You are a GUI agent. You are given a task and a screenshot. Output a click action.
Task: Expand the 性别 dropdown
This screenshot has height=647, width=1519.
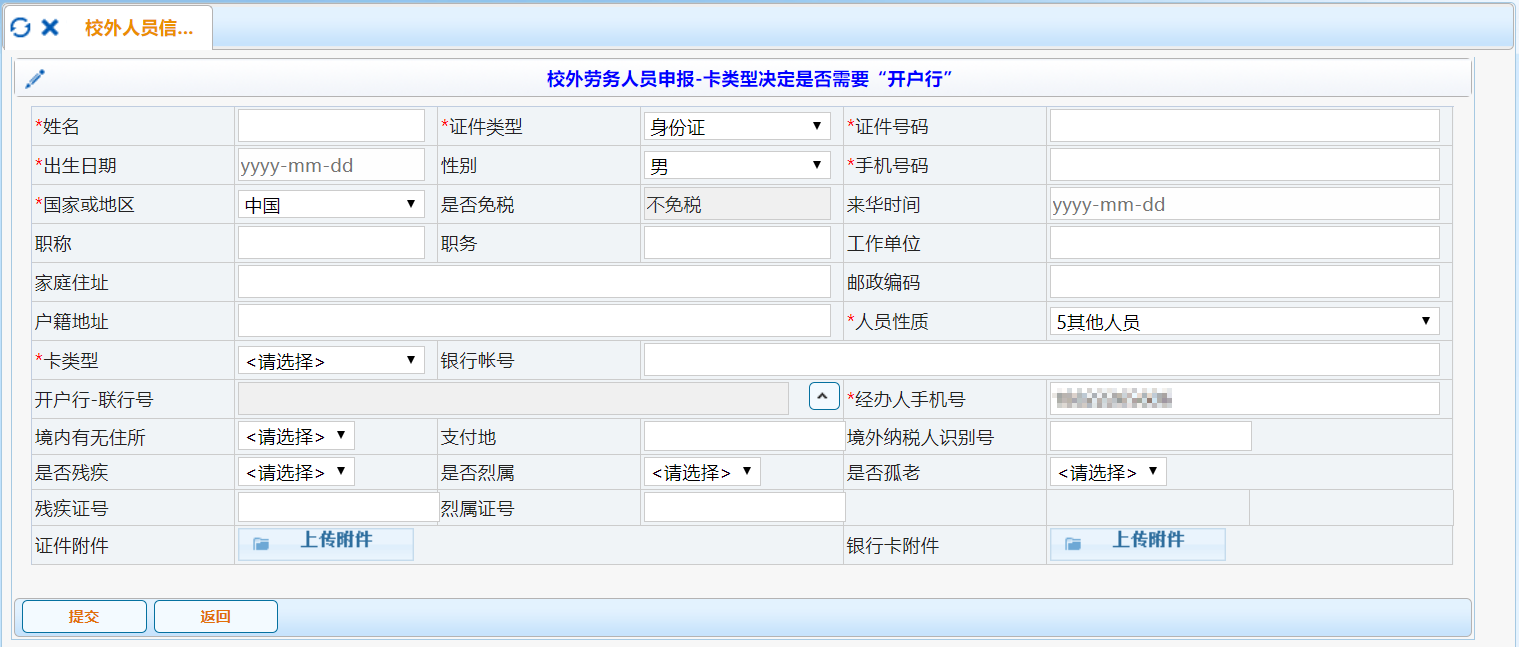(x=736, y=165)
